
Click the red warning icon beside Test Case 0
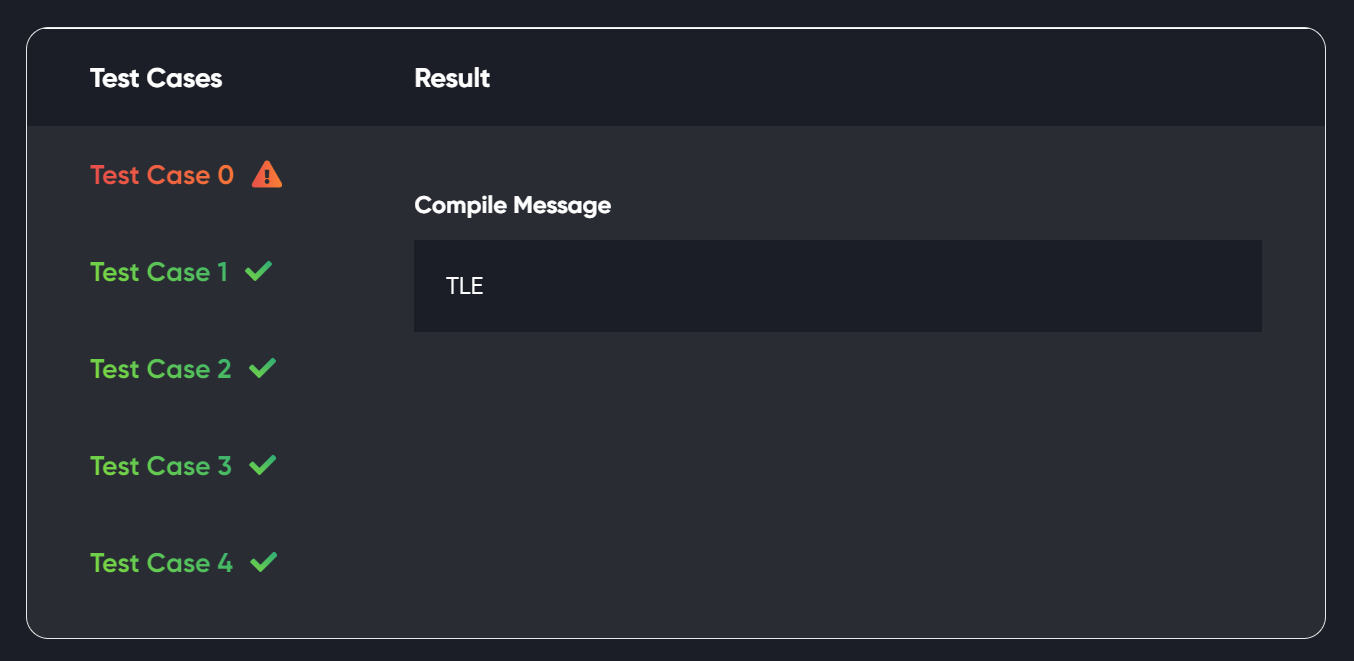[x=267, y=175]
